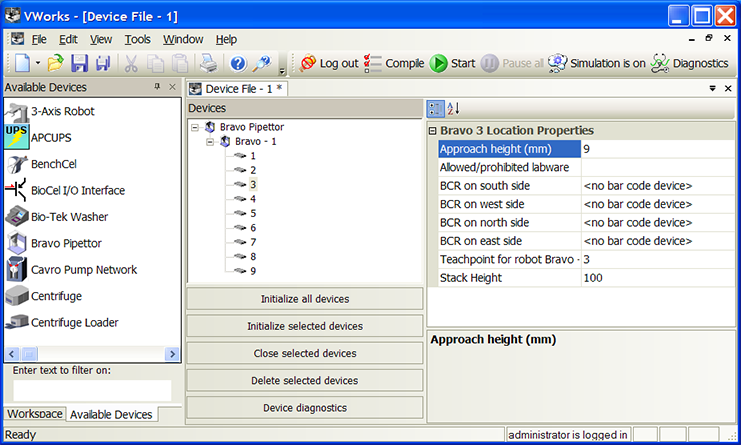Collapse the Bravo Pipettor tree node

(195, 127)
